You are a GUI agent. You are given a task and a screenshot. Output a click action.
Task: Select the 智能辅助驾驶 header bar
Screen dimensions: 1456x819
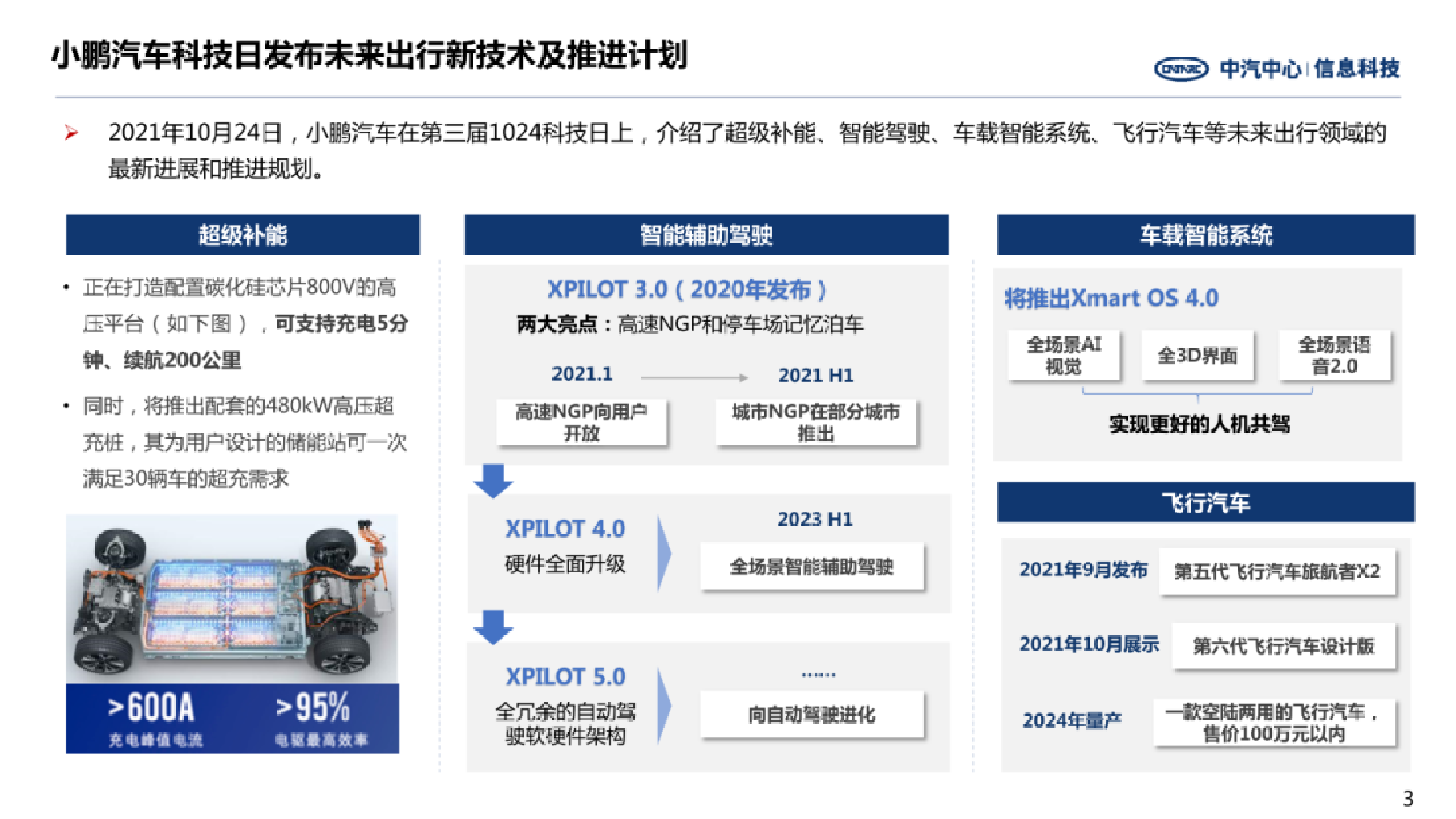706,235
